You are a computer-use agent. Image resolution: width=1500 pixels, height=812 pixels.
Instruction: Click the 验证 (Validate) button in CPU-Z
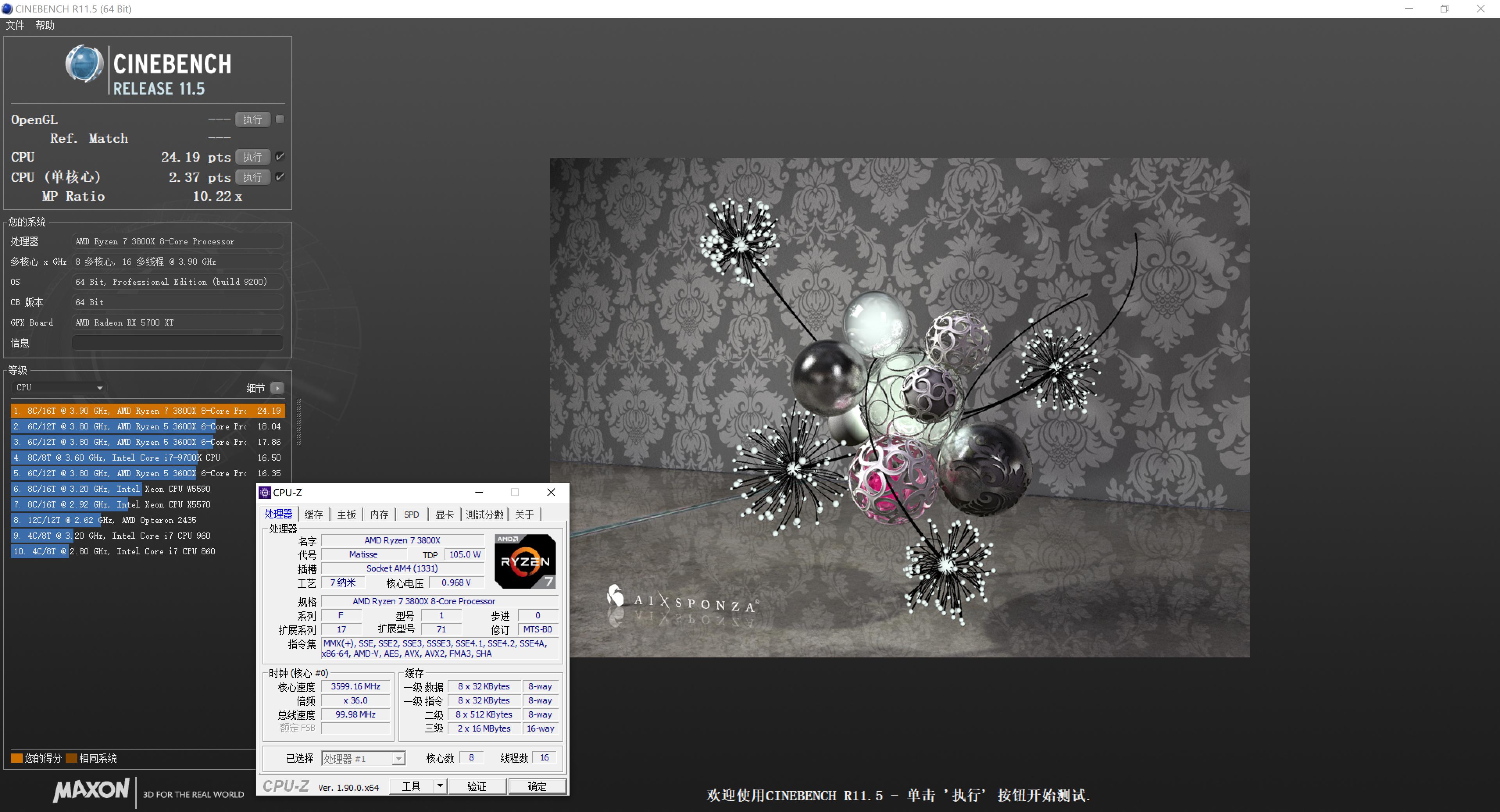pyautogui.click(x=477, y=786)
